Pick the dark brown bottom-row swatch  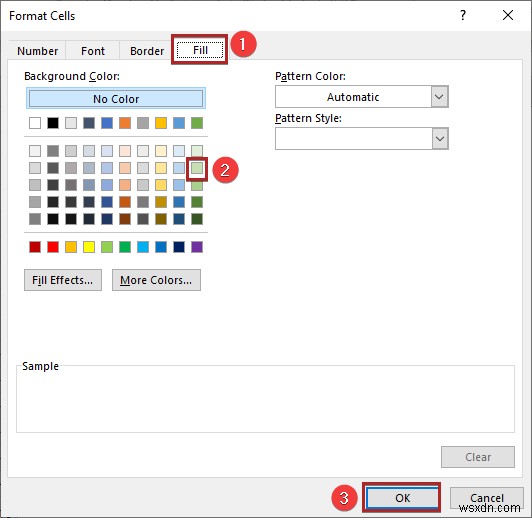(125, 219)
